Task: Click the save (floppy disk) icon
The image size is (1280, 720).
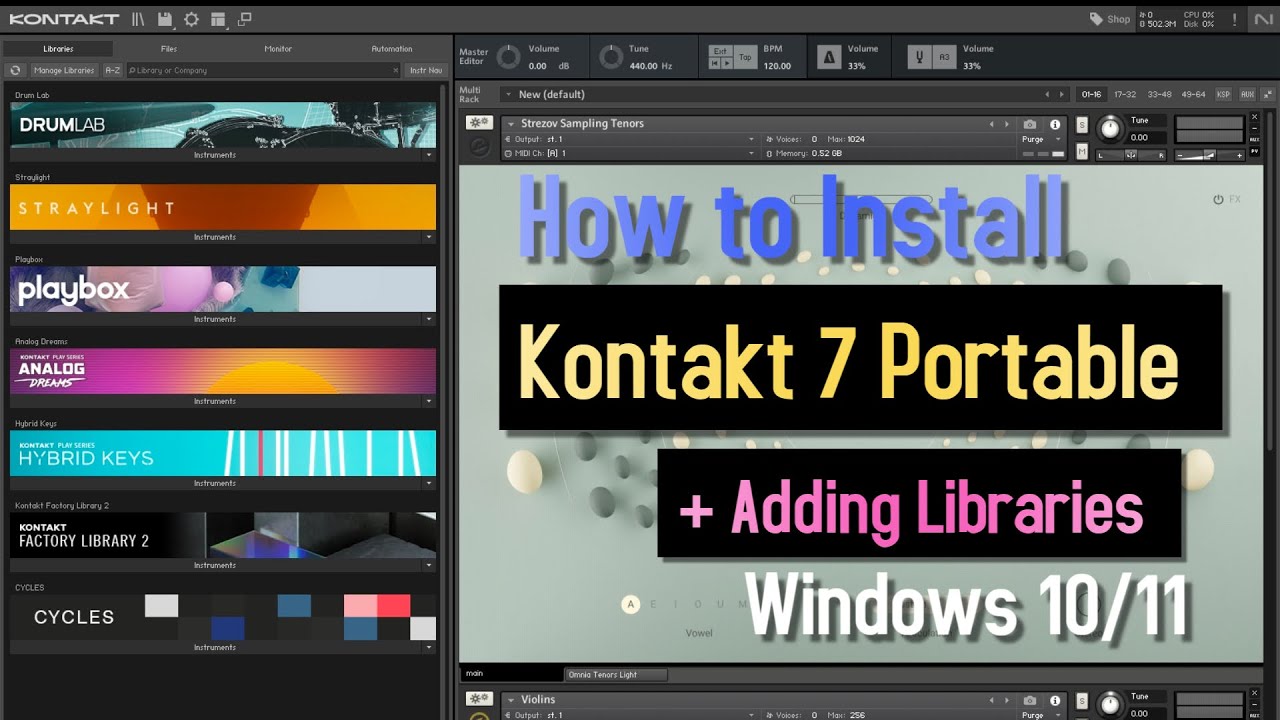Action: click(x=165, y=19)
